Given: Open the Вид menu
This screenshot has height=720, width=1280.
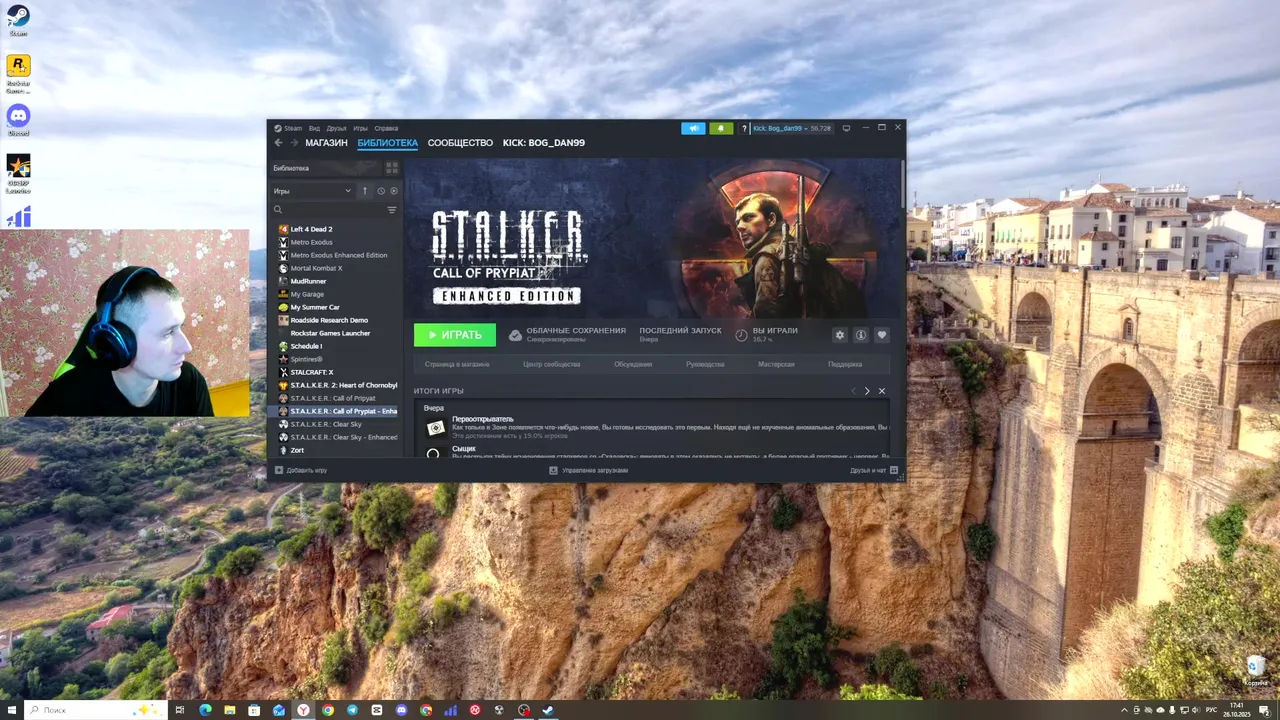Looking at the screenshot, I should coord(314,128).
